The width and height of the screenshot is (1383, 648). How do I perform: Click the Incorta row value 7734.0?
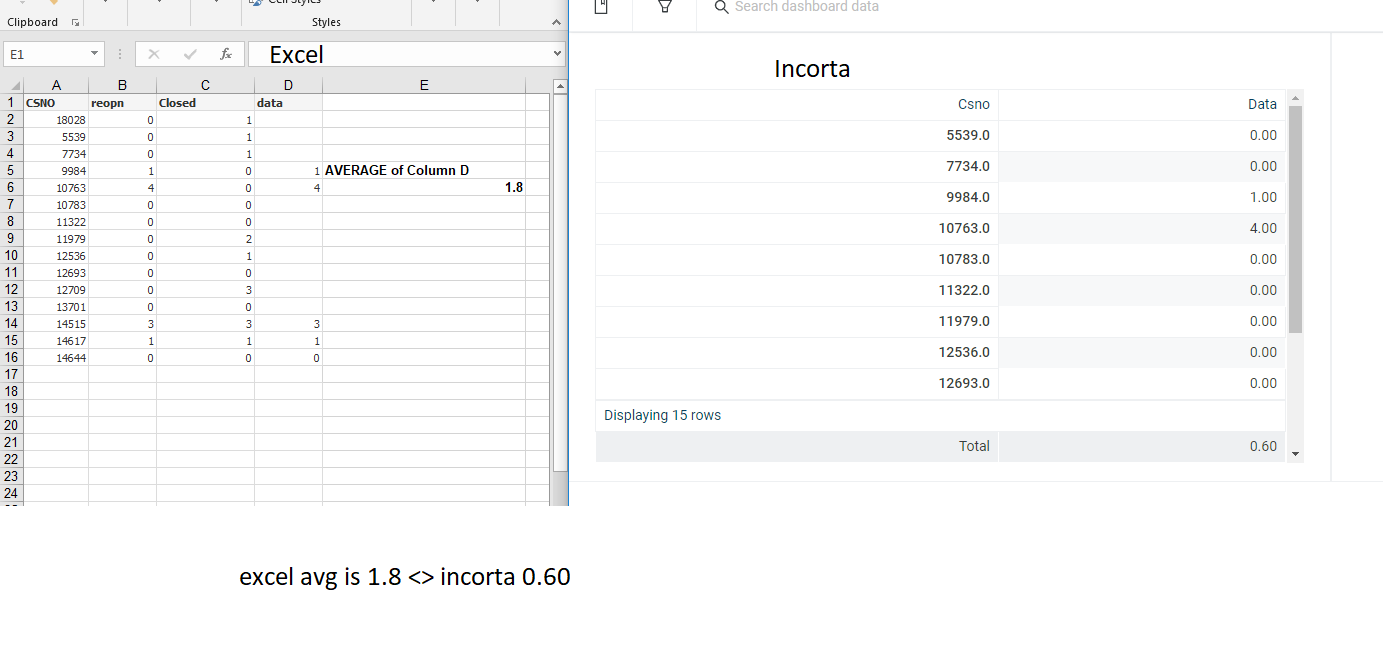point(967,166)
